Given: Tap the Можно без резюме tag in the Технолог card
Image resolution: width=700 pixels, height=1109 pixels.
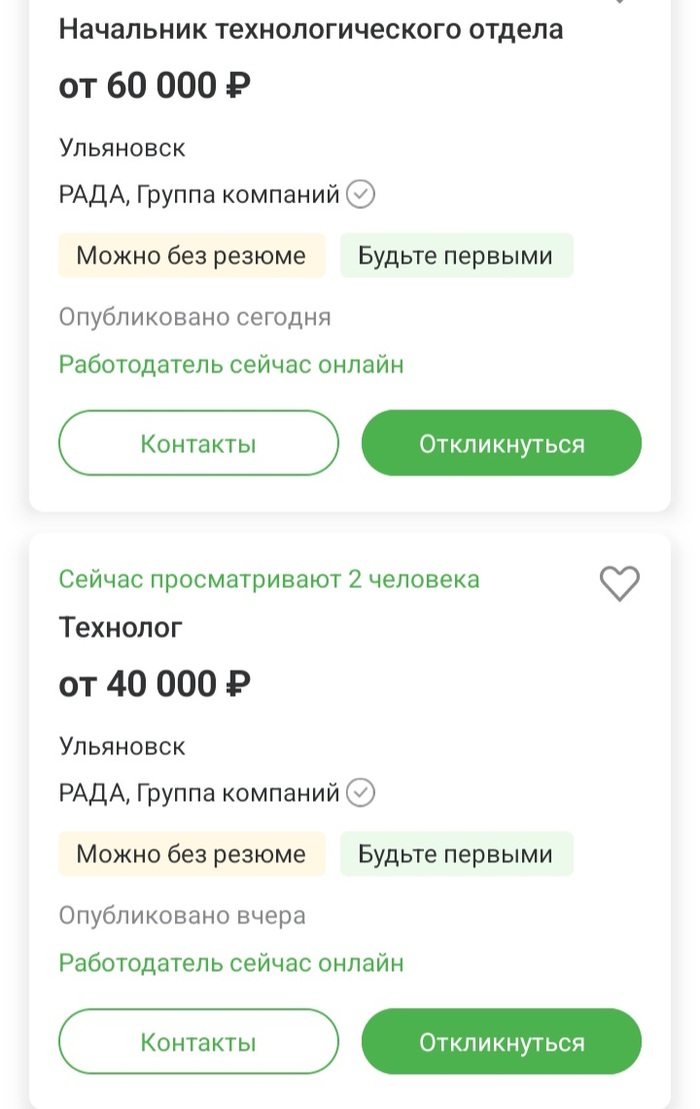Looking at the screenshot, I should (191, 854).
